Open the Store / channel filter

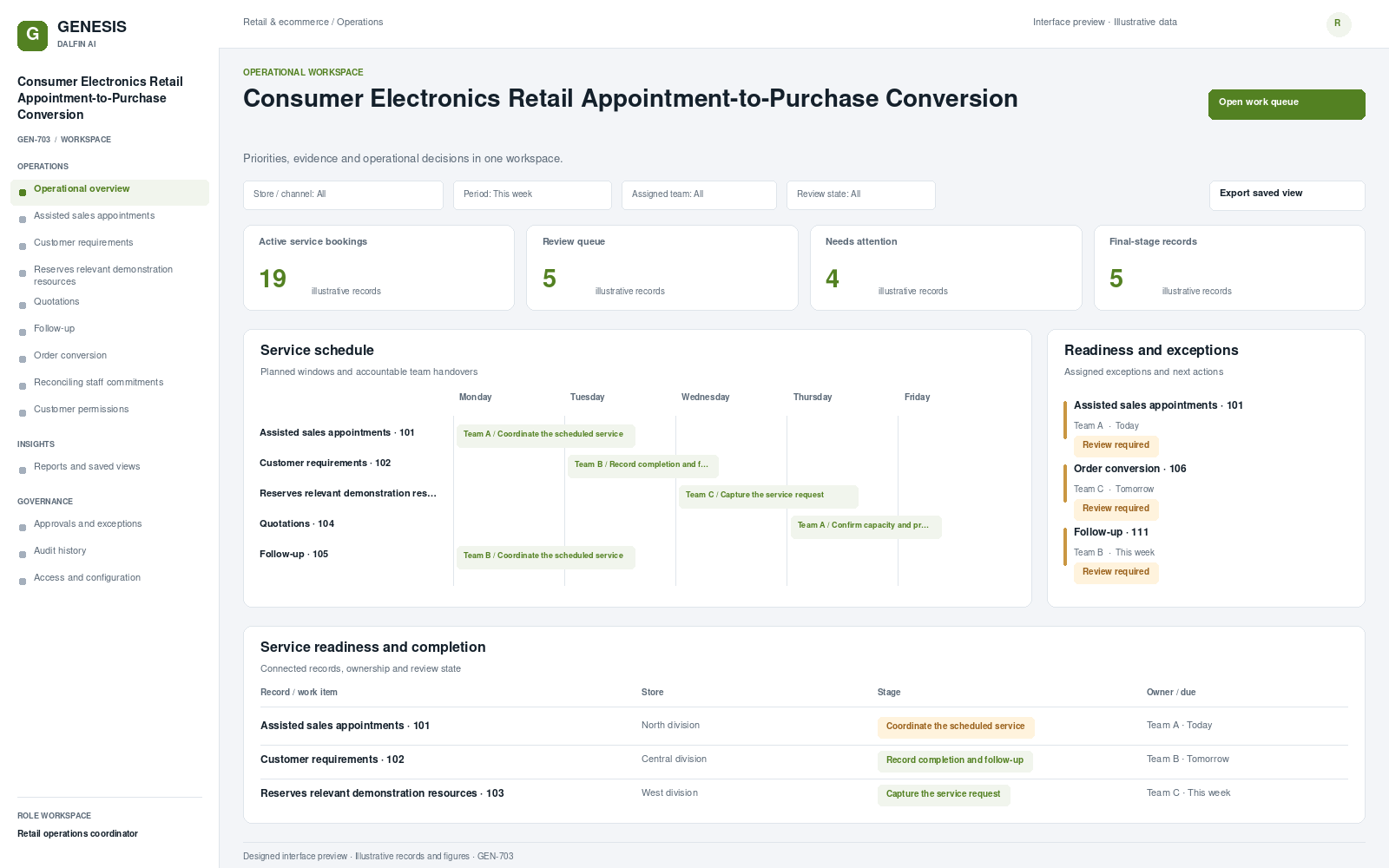[343, 195]
